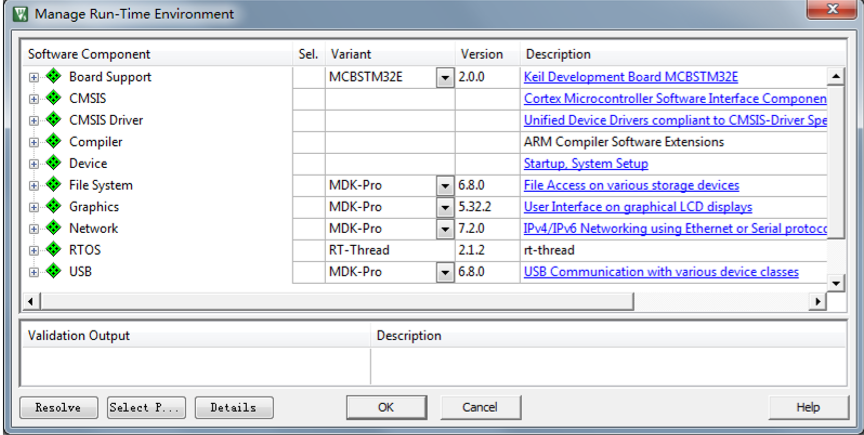
Task: Click the version 7.2.0 cell
Action: pyautogui.click(x=488, y=228)
